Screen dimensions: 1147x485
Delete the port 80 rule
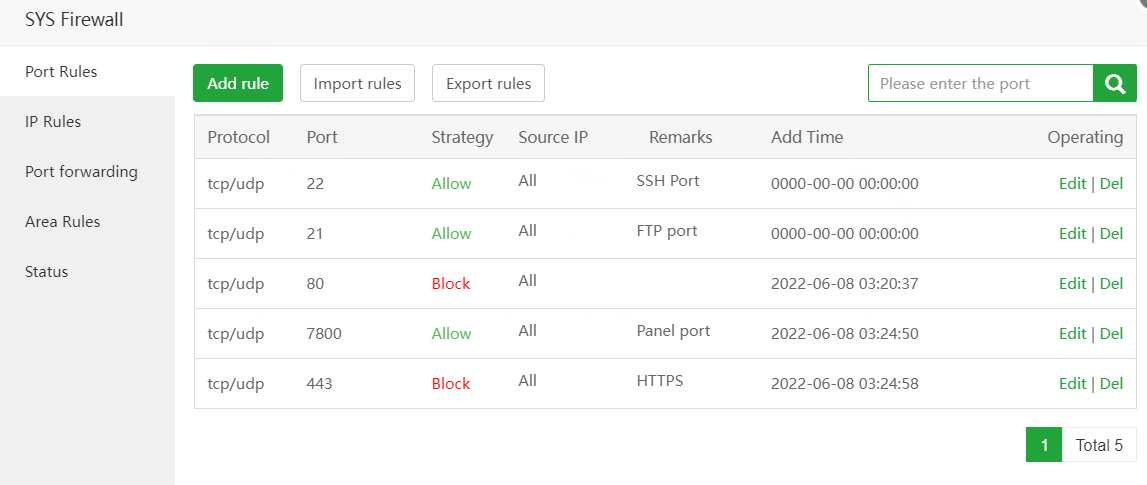coord(1111,284)
